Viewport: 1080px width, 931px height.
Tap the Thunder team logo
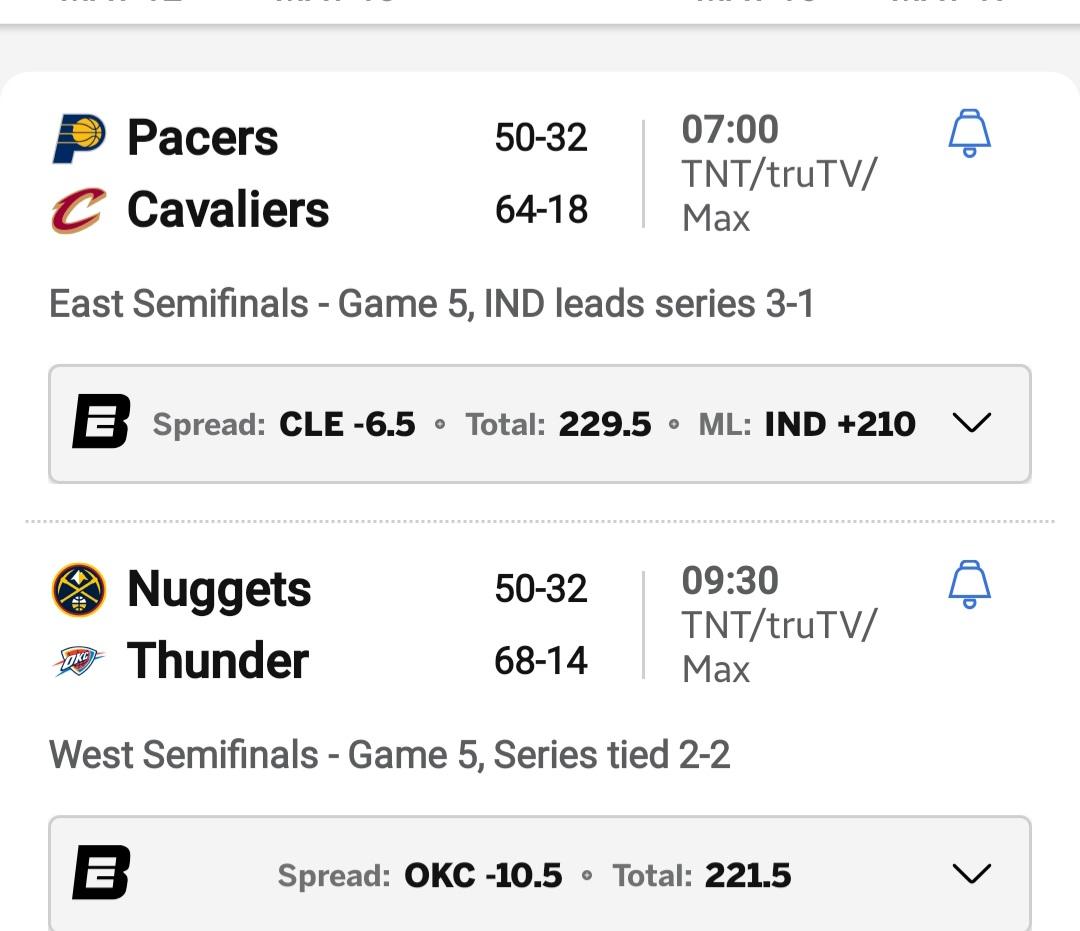(79, 661)
